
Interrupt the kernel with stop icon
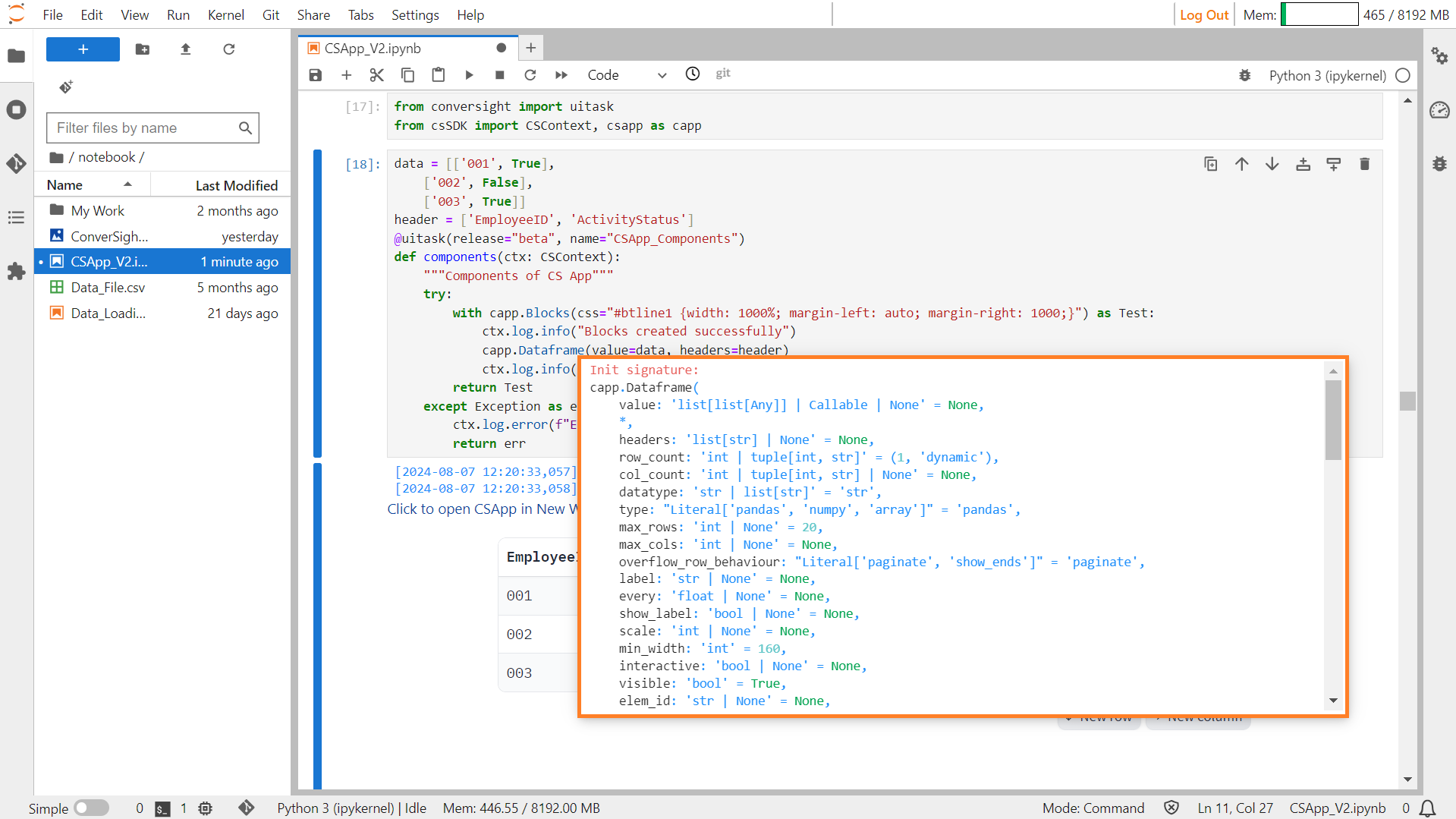(500, 74)
